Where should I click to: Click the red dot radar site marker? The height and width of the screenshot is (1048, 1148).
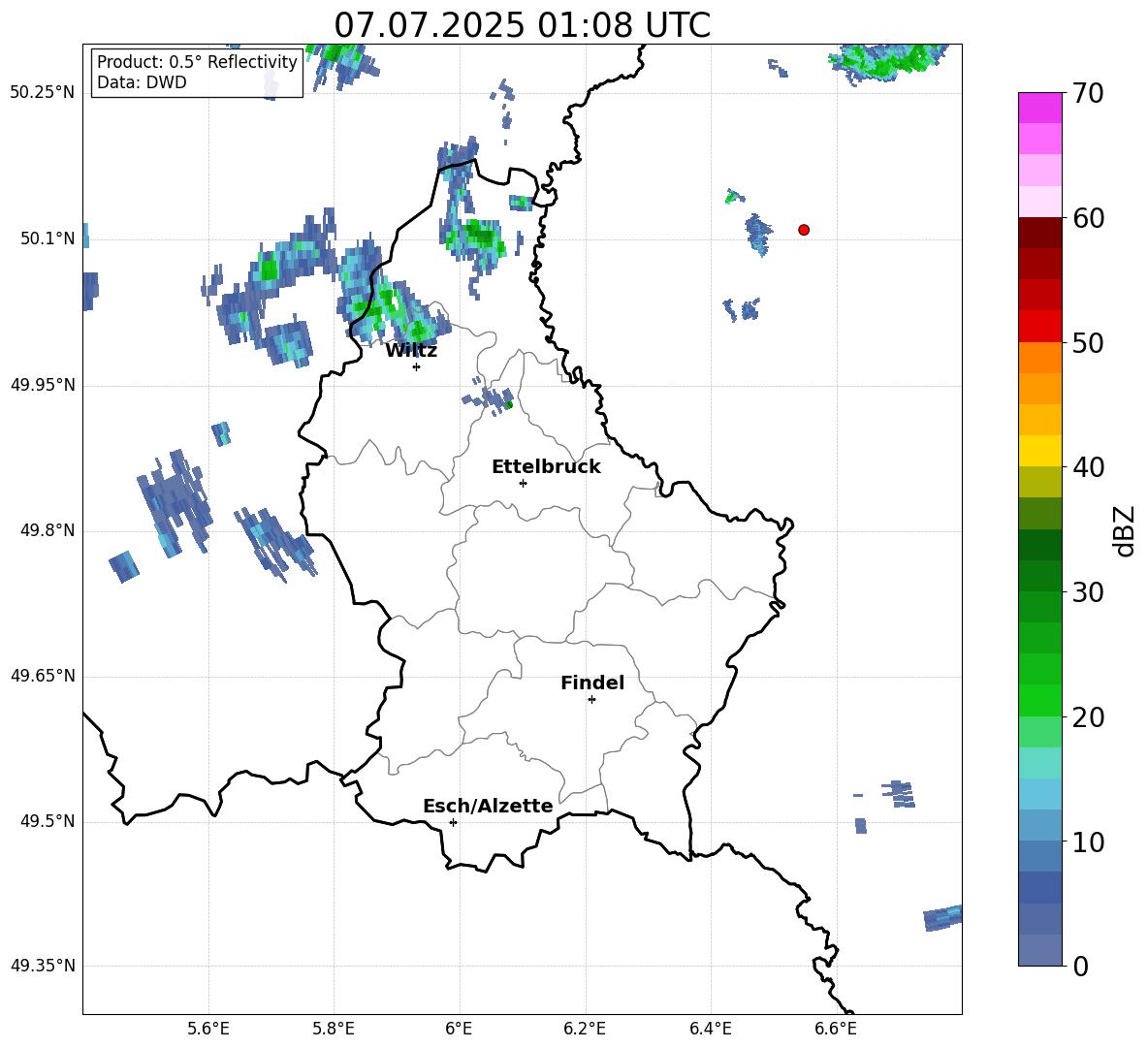point(803,230)
